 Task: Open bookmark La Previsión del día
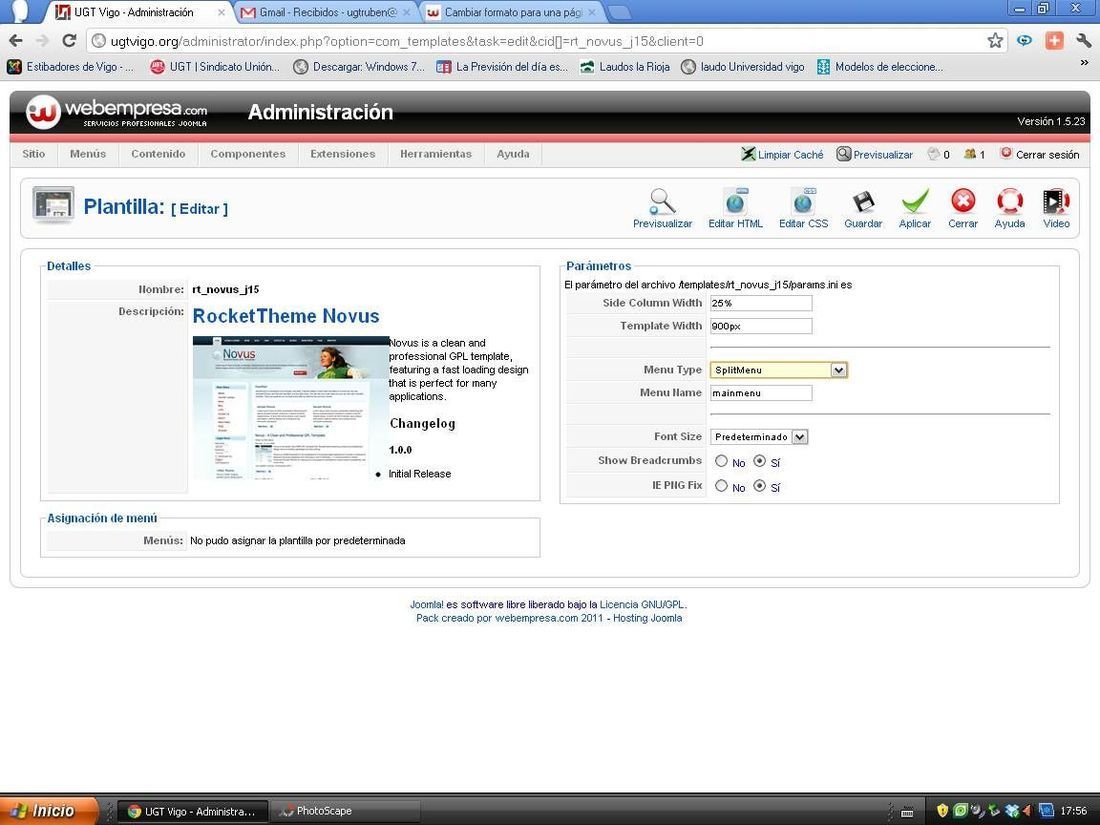coord(502,67)
